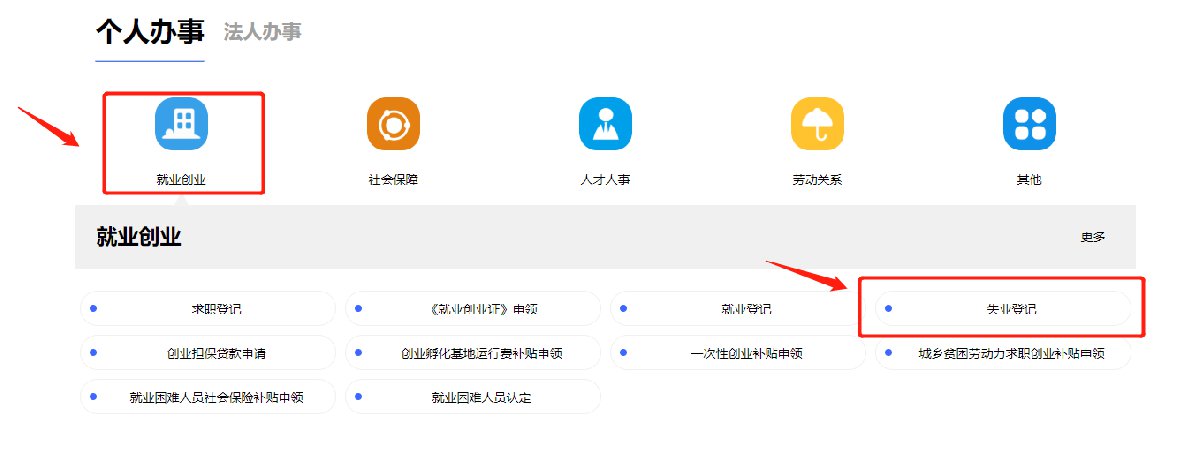Open the 人才人事 person icon
Image resolution: width=1200 pixels, height=457 pixels.
(x=605, y=124)
